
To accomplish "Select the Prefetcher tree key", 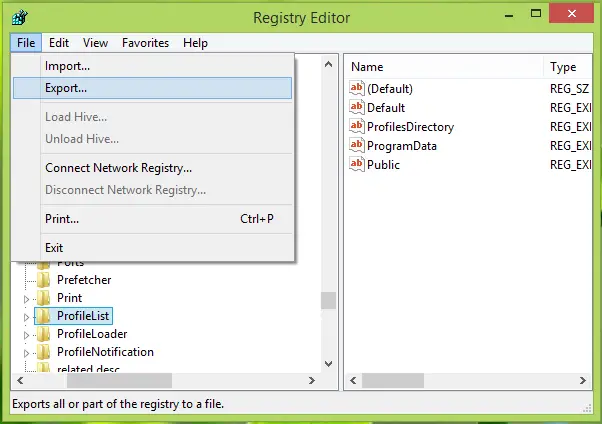I will point(84,280).
